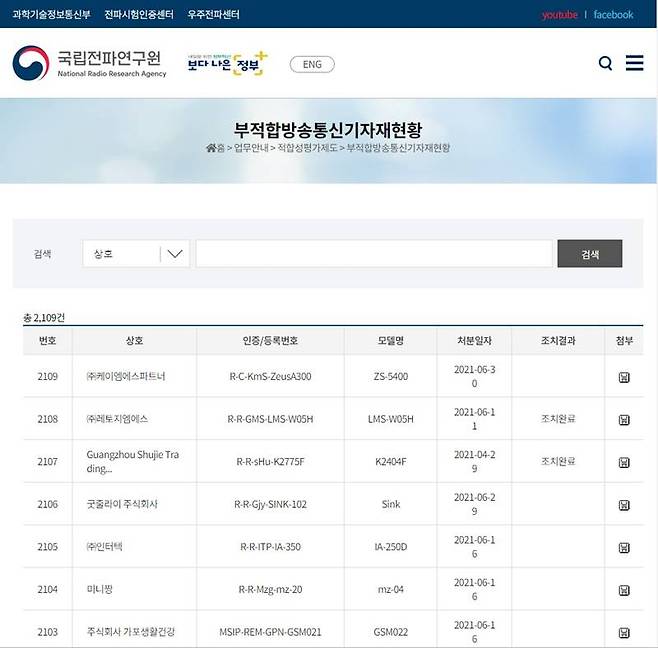Click date 2021-04-29 in row 2107
The image size is (658, 648).
[474, 462]
